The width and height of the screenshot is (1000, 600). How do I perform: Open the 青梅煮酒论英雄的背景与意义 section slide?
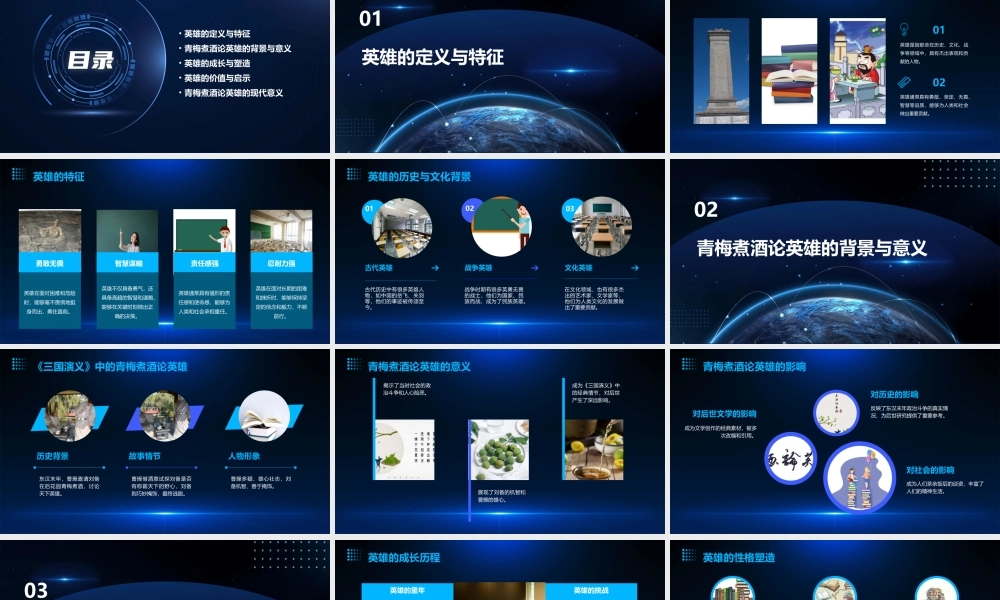(x=835, y=251)
